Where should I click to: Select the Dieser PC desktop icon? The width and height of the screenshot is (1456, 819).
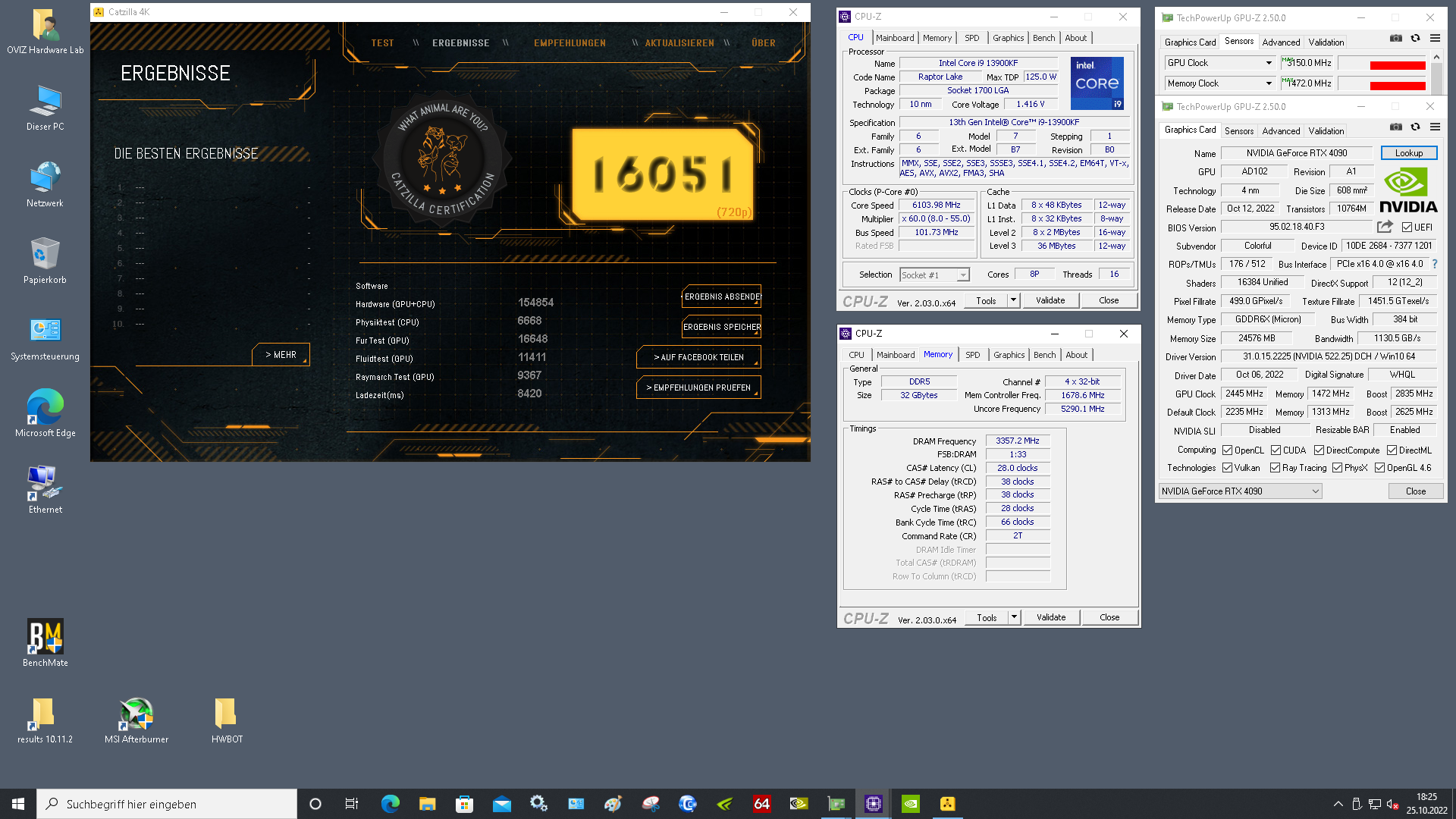[x=45, y=108]
